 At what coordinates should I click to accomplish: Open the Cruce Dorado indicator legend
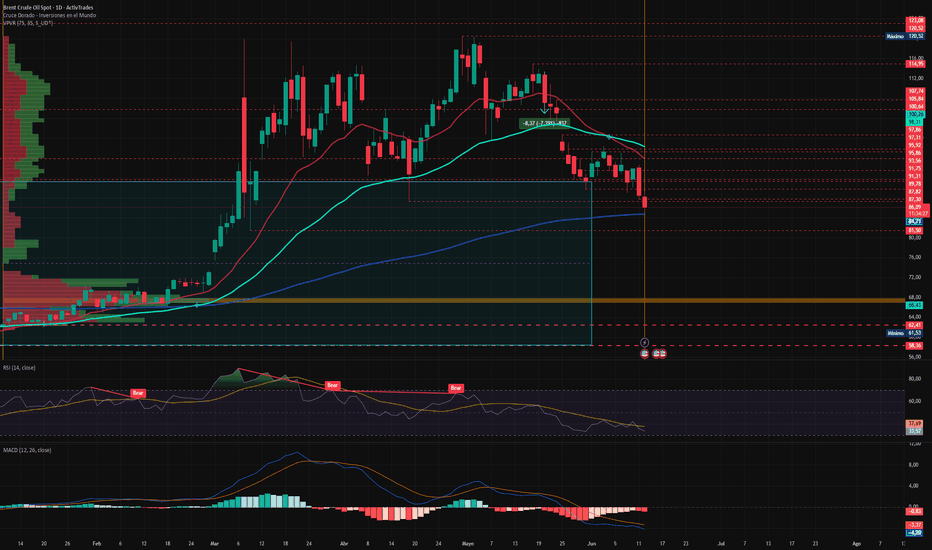49,15
